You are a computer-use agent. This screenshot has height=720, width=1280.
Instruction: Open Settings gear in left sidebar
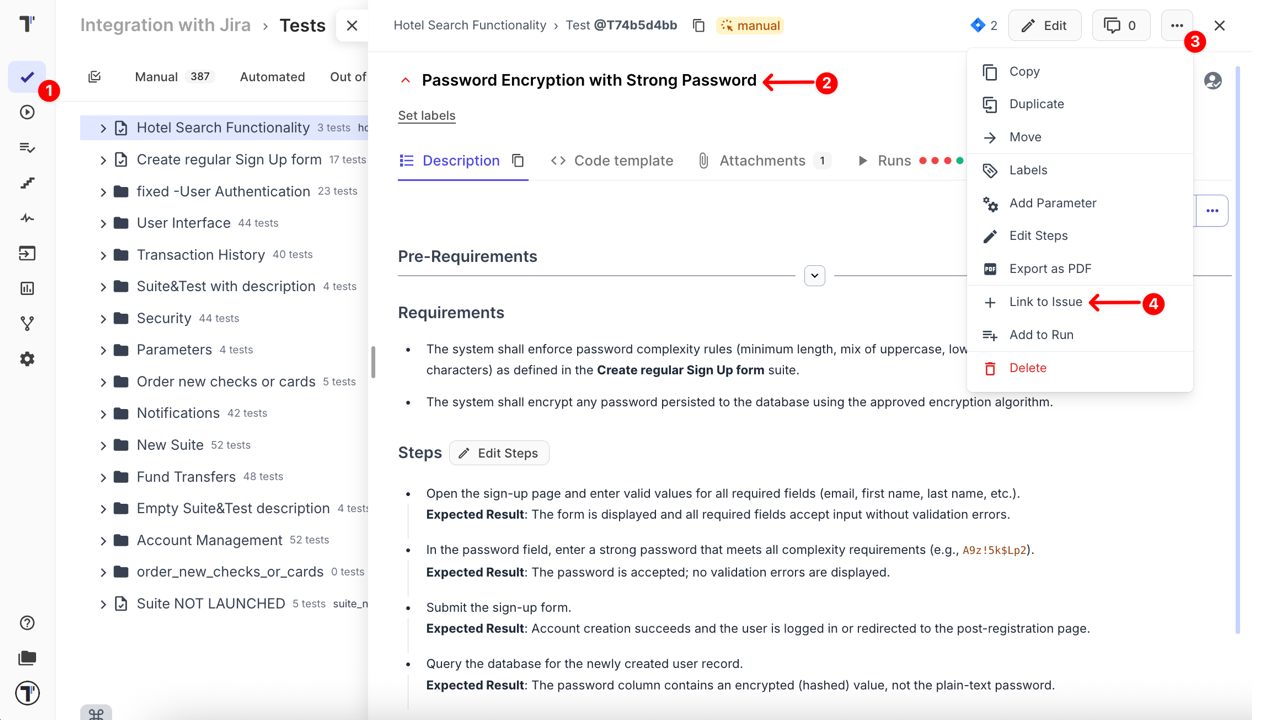click(27, 359)
